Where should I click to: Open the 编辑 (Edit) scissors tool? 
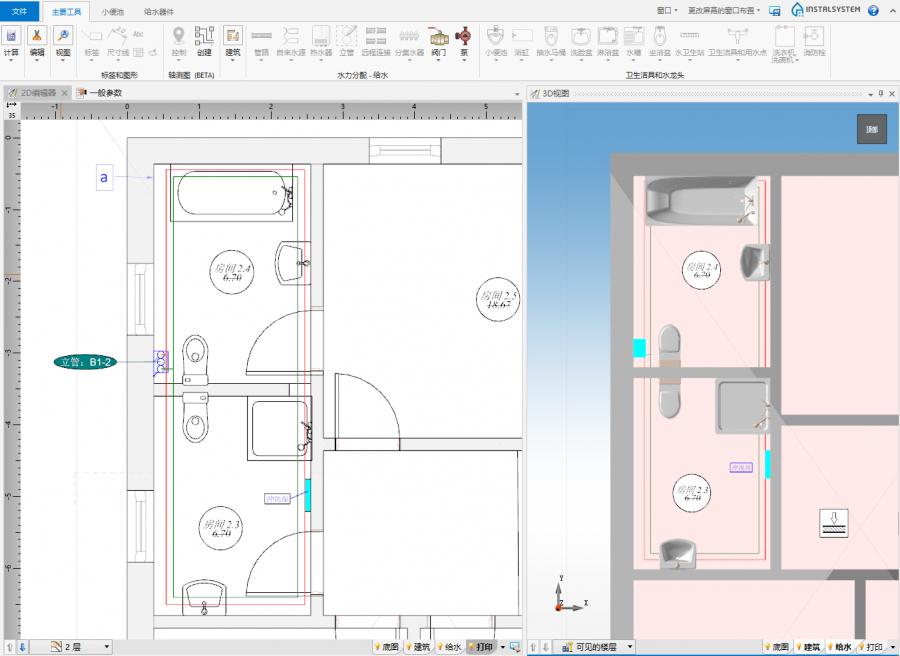coord(37,37)
